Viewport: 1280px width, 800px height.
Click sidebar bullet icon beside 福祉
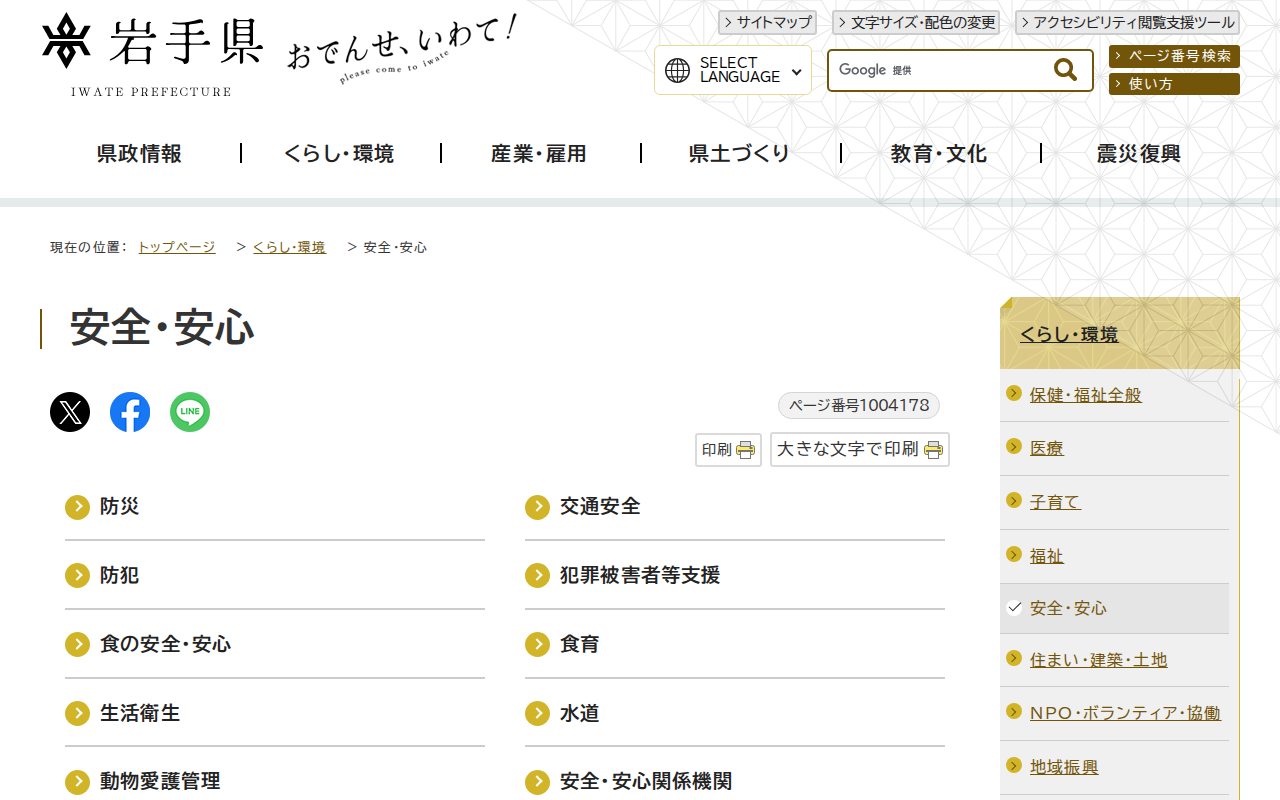point(1014,554)
